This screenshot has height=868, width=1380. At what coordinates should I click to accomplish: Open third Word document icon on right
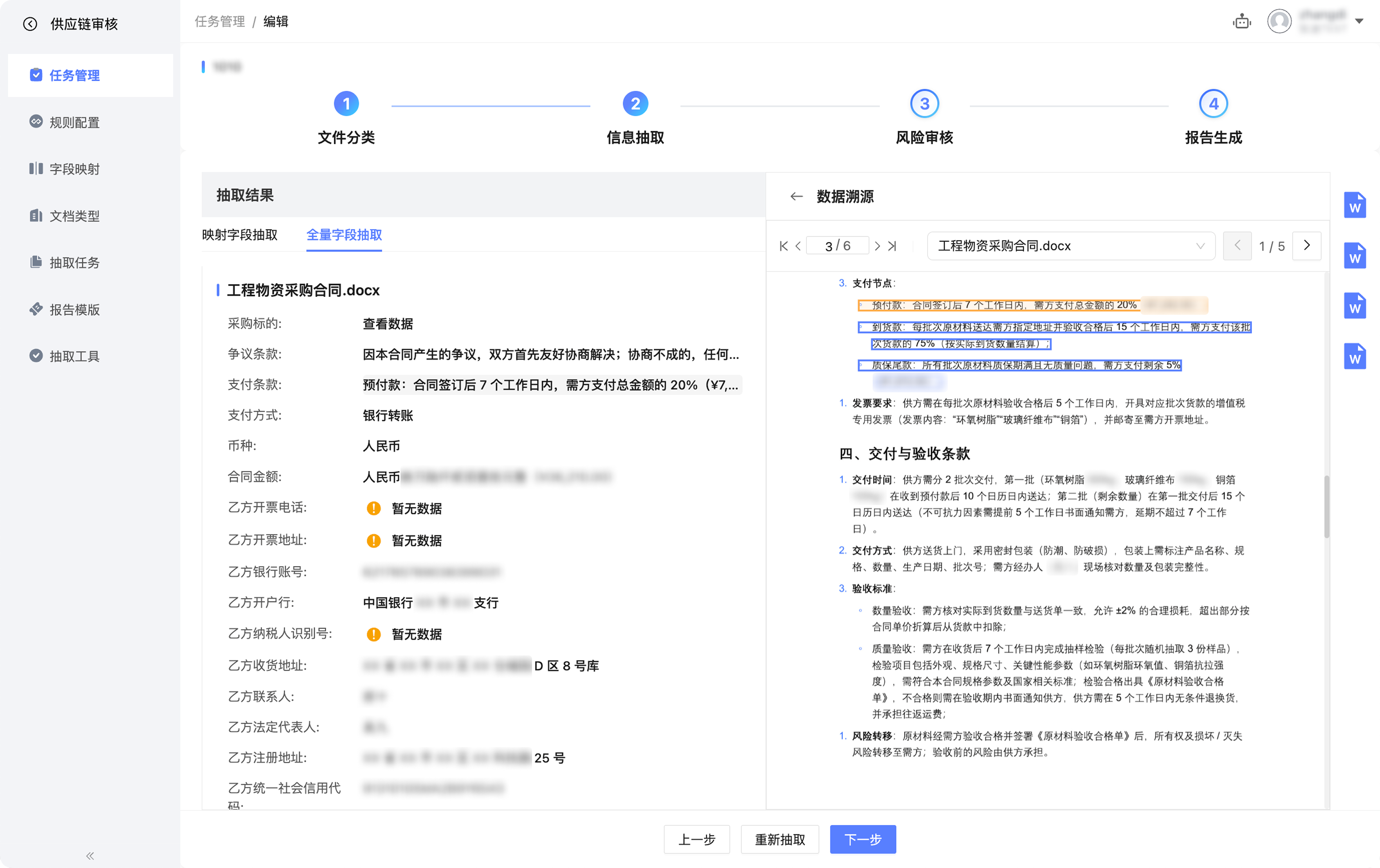point(1355,305)
